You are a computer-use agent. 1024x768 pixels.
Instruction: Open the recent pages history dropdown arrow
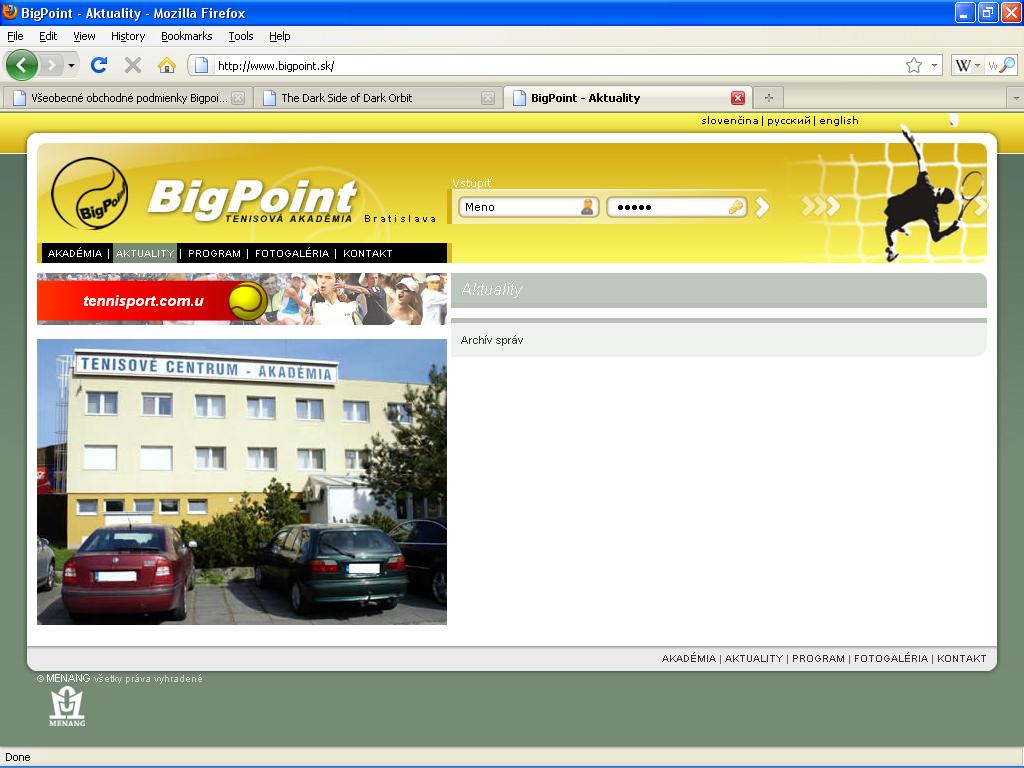tap(71, 65)
